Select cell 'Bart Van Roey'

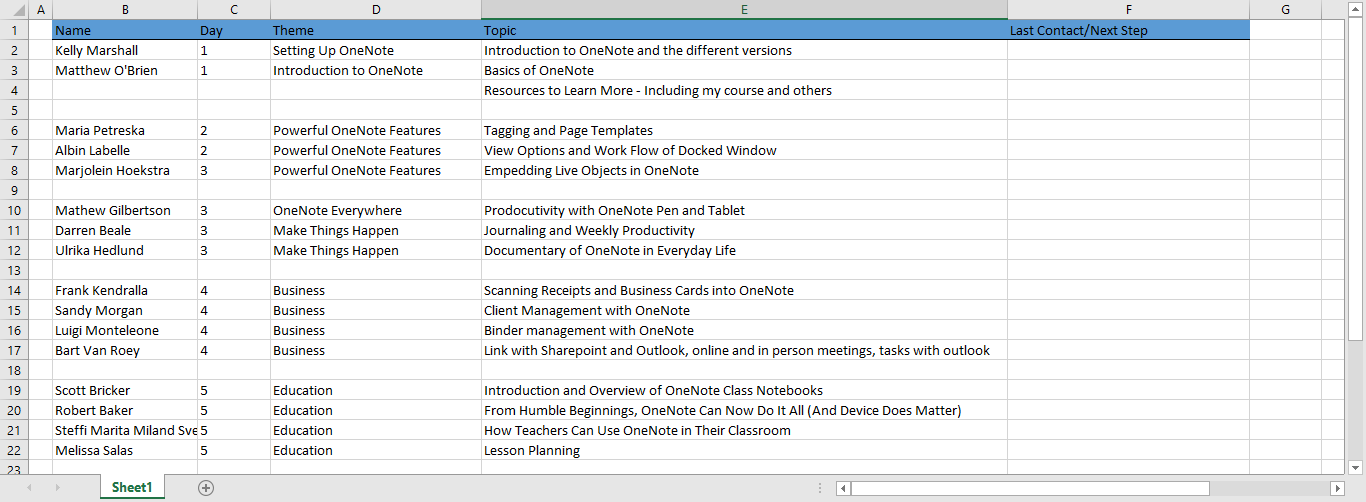(125, 350)
